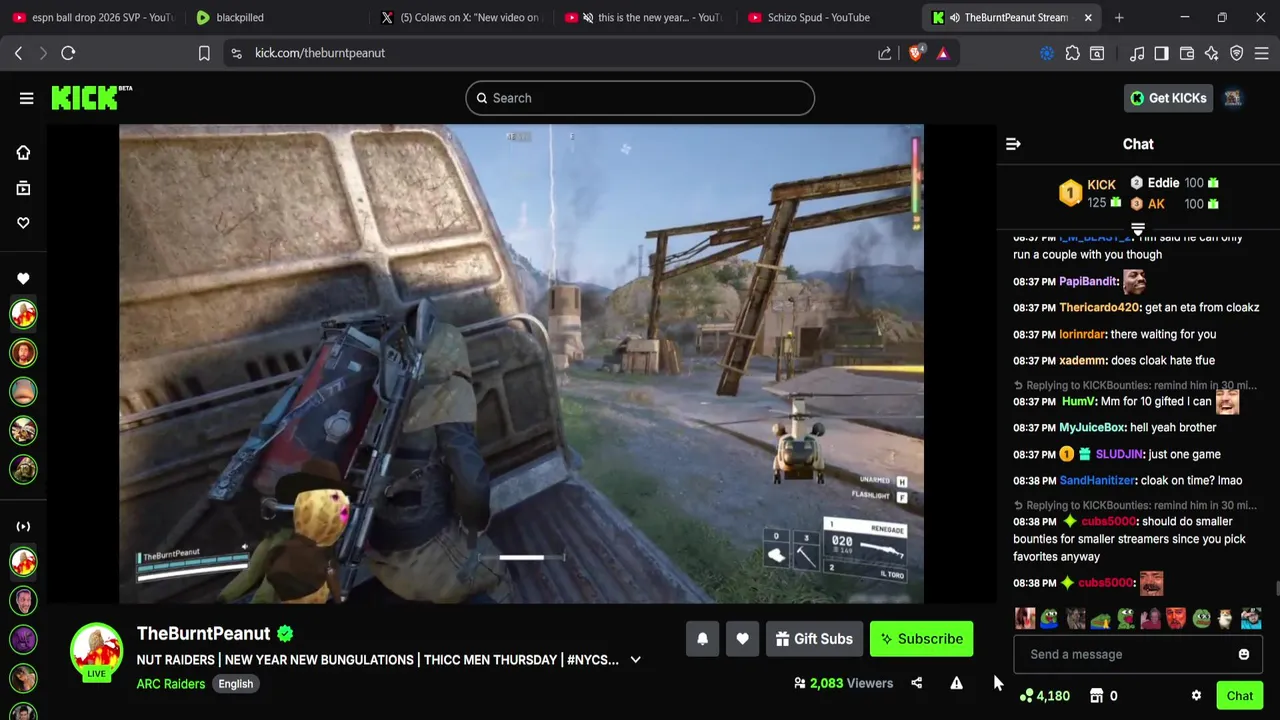Share the stream via share icon

[x=916, y=683]
